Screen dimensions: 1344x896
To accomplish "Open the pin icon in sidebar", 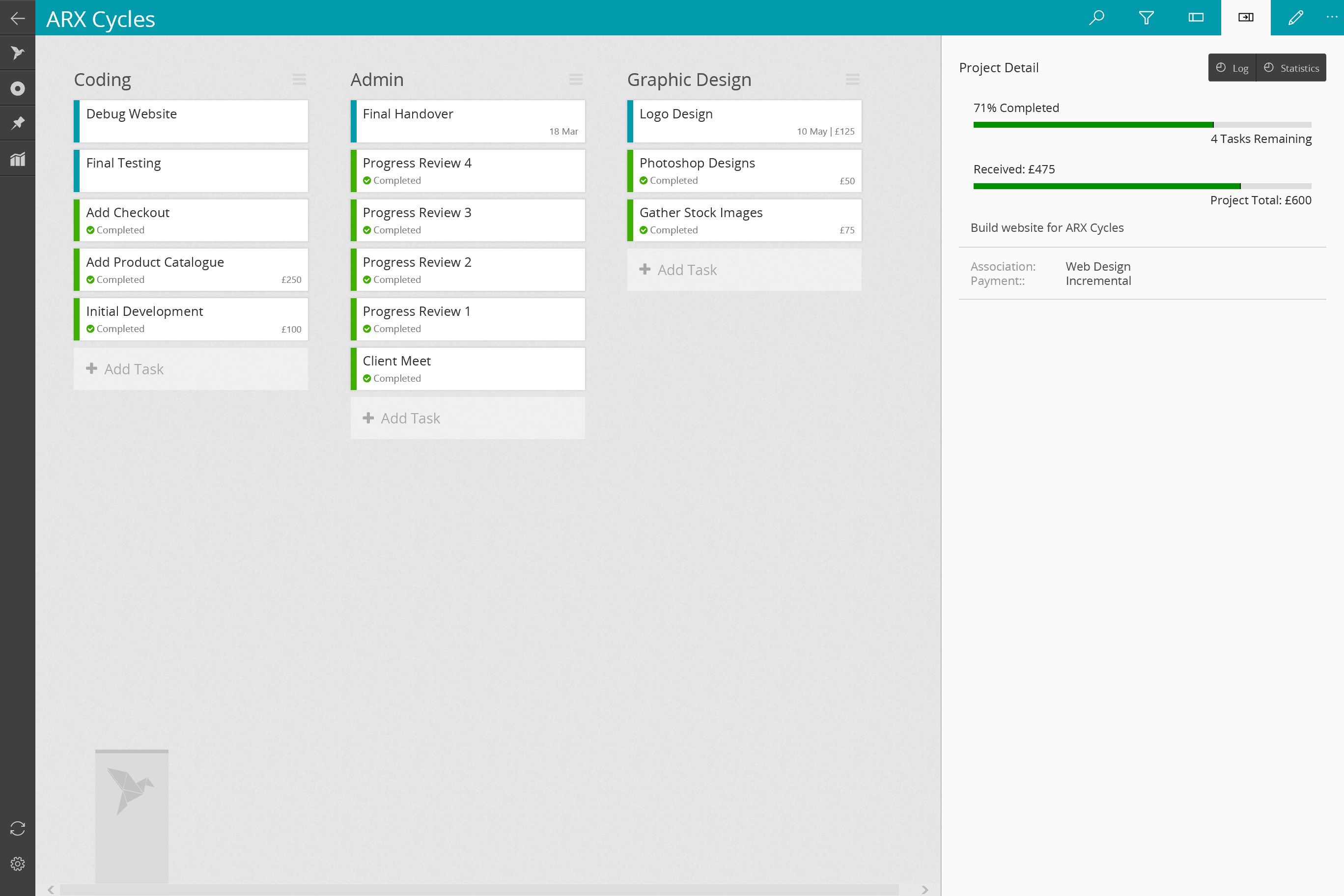I will (x=18, y=123).
